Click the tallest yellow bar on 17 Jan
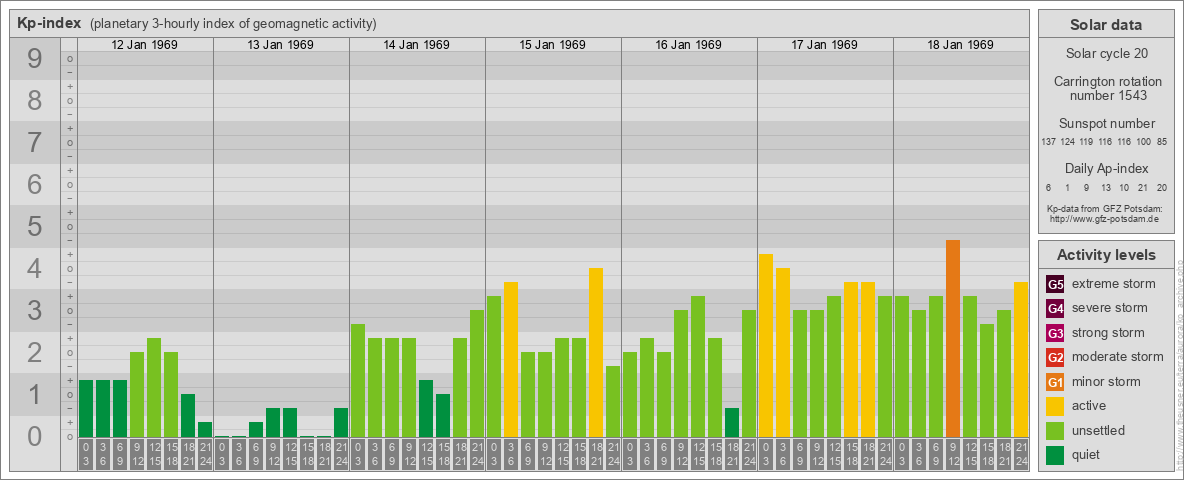The width and height of the screenshot is (1184, 480). click(766, 345)
